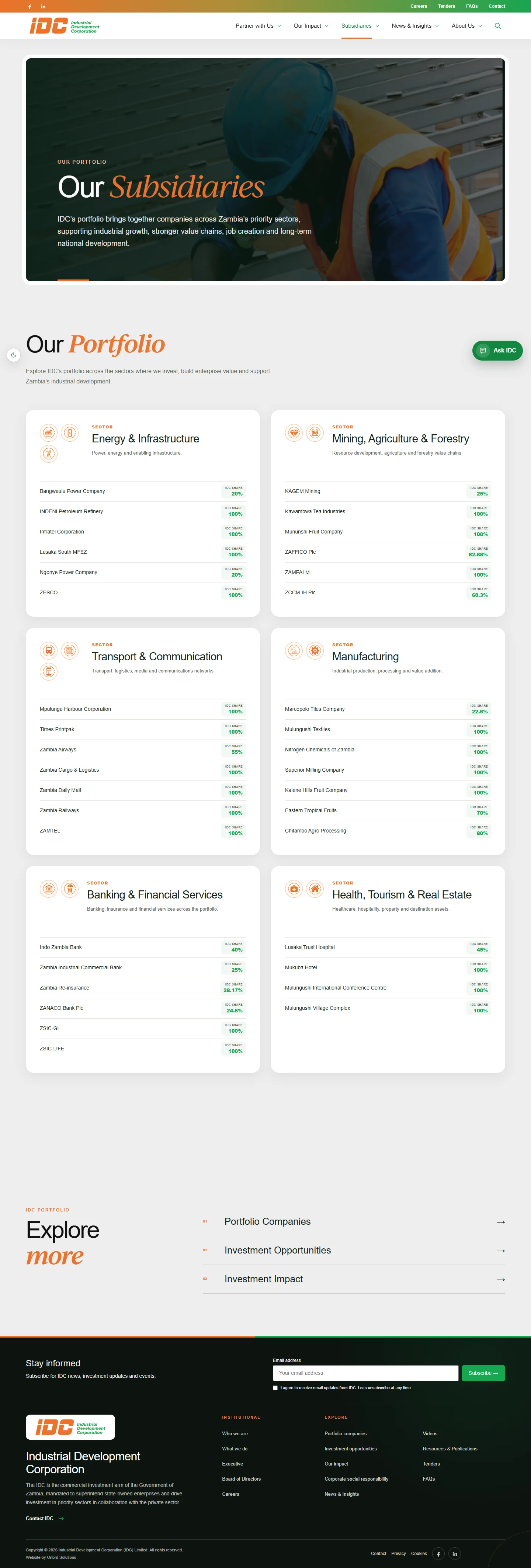
Task: Open the Board of Directors footer link
Action: [241, 1478]
